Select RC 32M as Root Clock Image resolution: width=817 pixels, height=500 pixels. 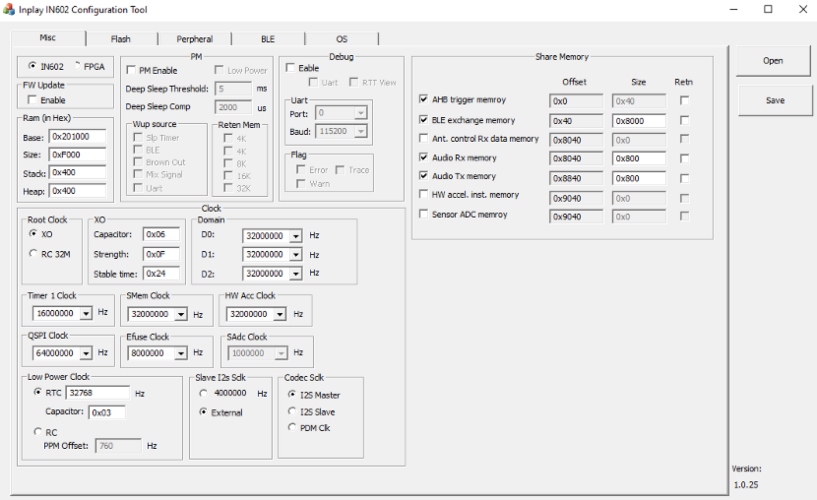click(x=33, y=254)
